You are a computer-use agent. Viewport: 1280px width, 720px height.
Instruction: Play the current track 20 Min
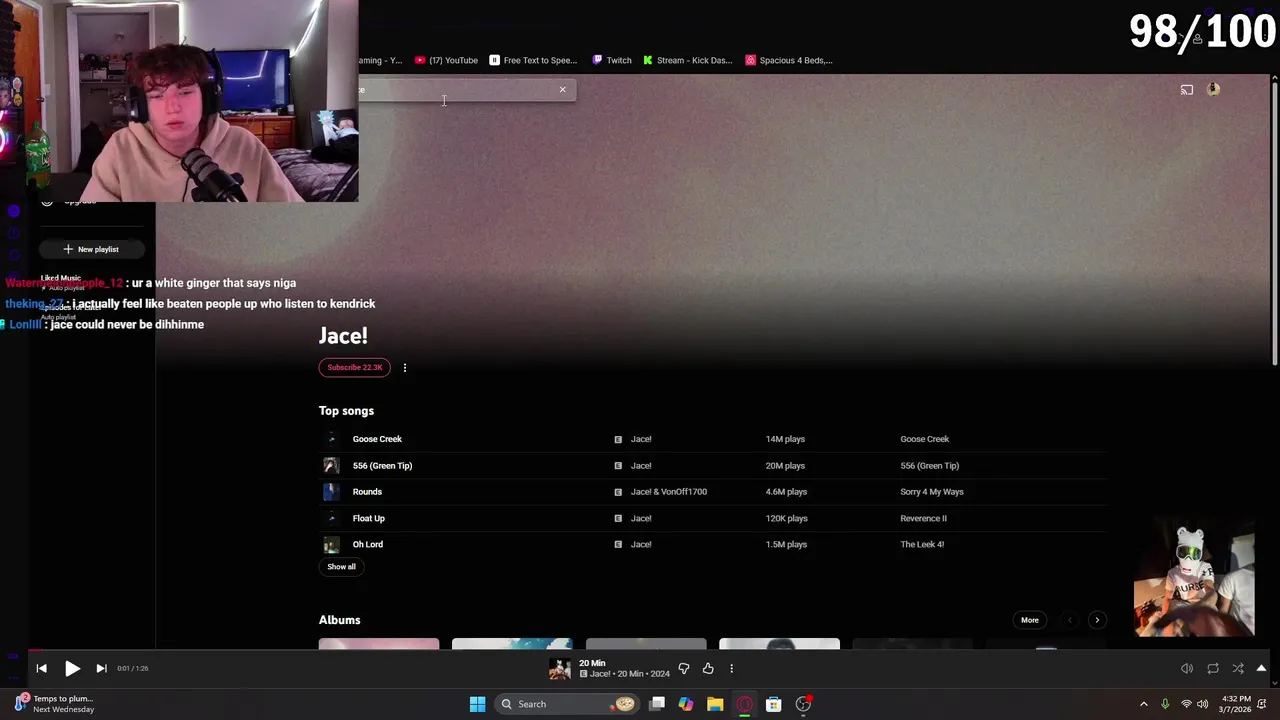[72, 668]
